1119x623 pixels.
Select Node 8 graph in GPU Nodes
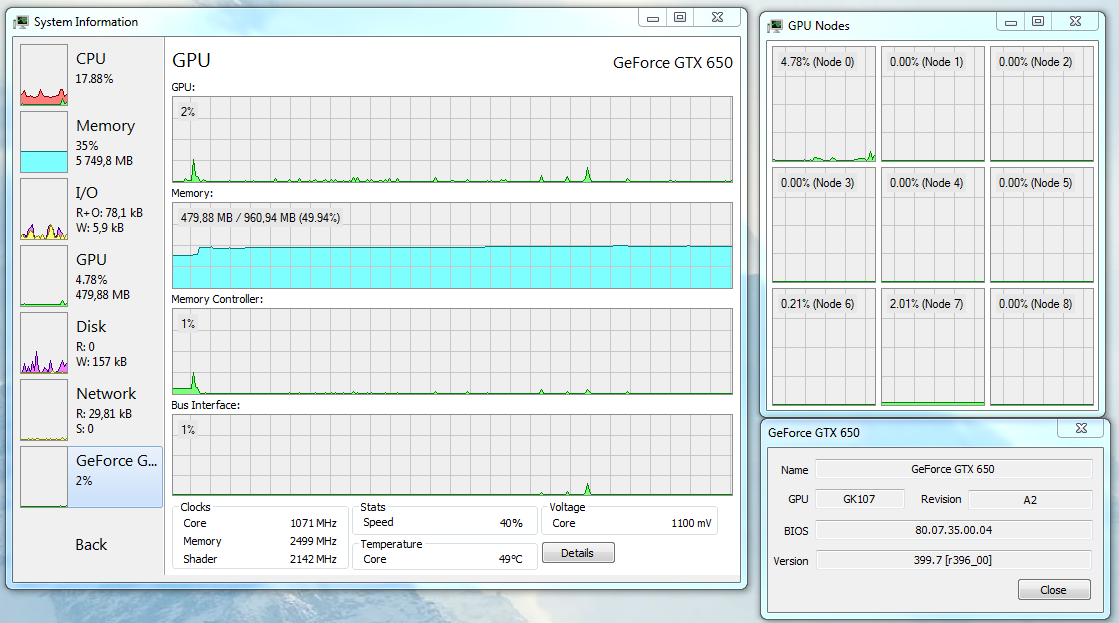click(x=1042, y=347)
